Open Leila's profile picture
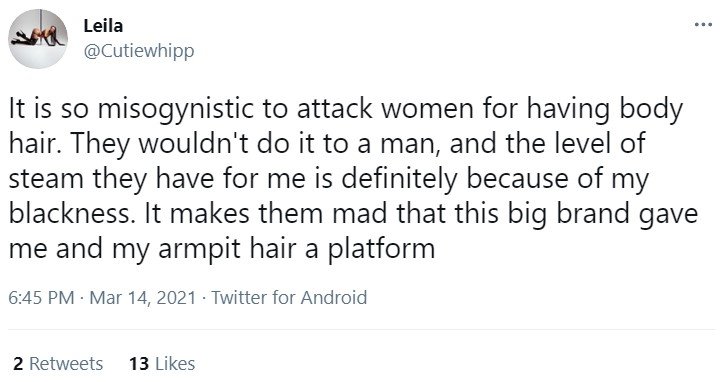726x382 pixels. click(38, 39)
